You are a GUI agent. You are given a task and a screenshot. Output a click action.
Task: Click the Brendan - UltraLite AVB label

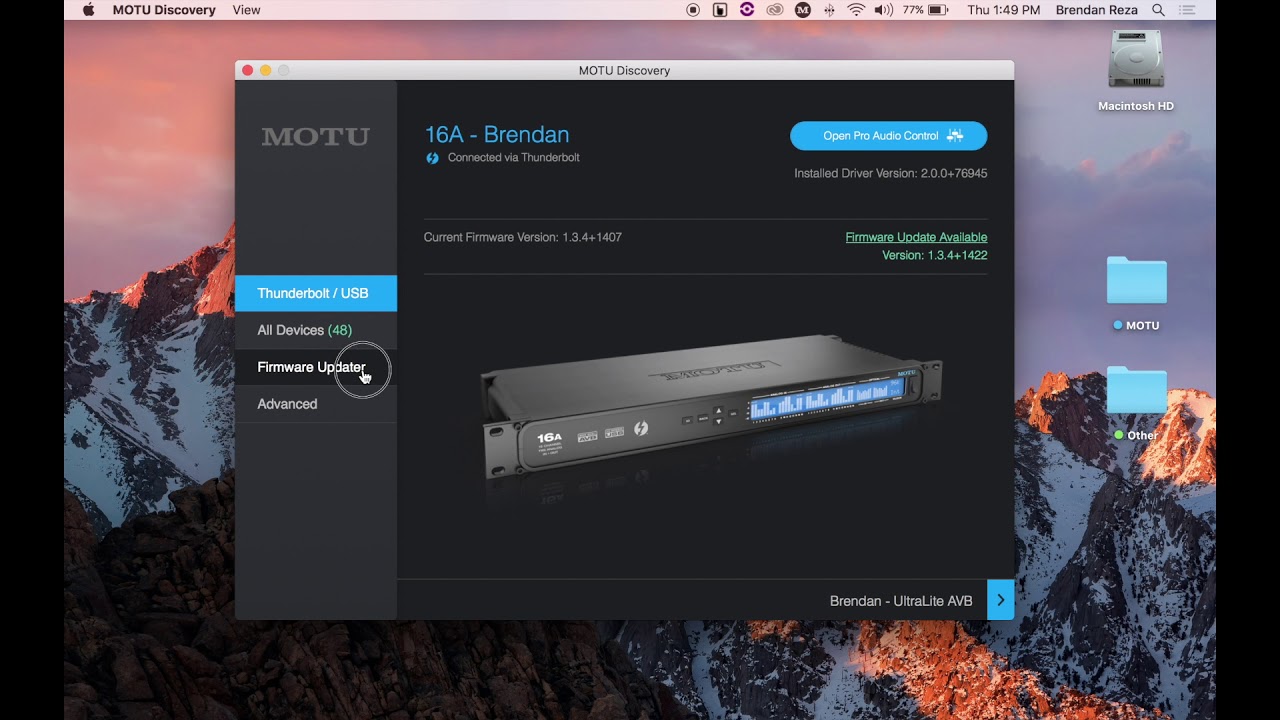click(x=901, y=601)
